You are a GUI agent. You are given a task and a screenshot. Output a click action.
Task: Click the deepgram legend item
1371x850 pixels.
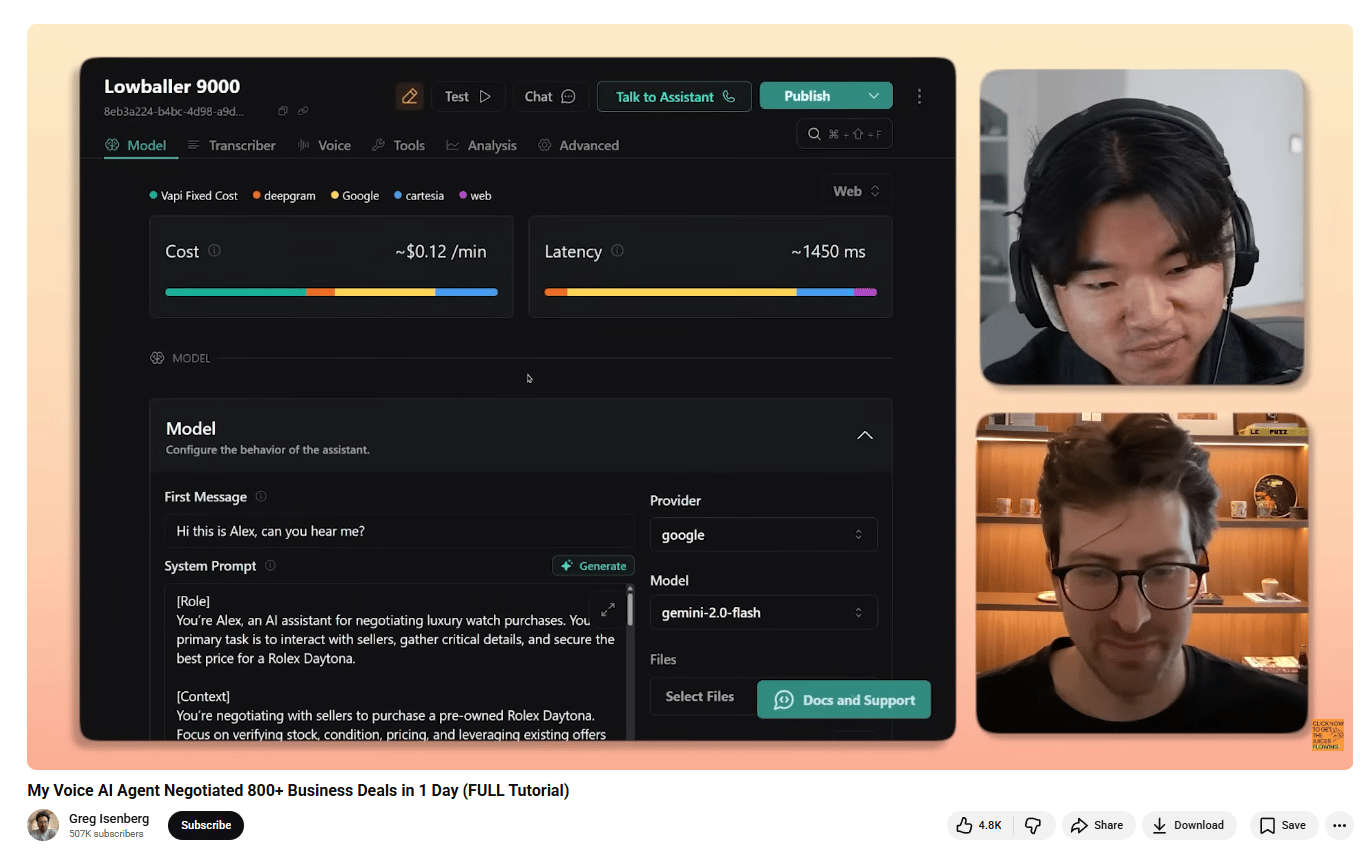click(x=284, y=196)
